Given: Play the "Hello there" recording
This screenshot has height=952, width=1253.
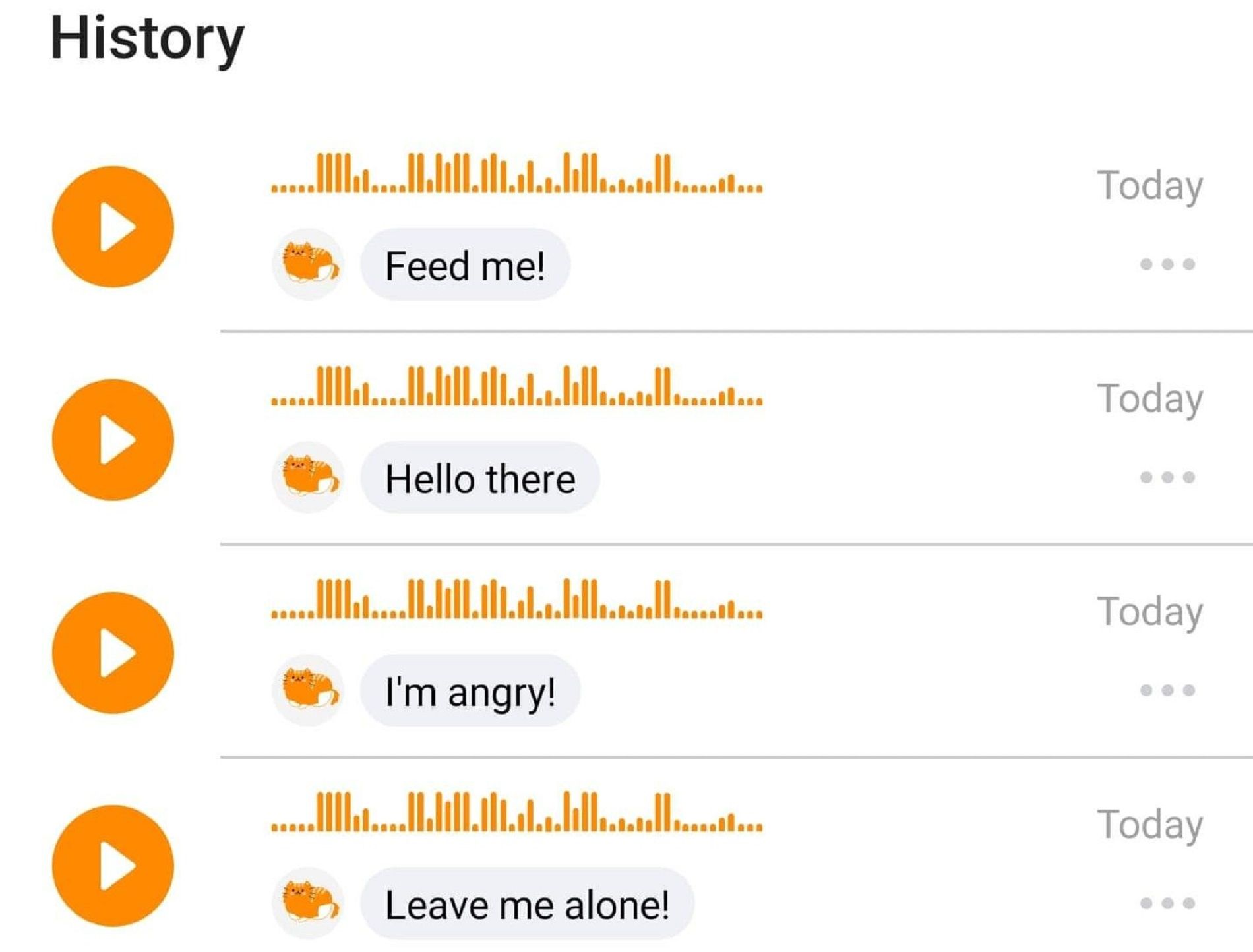Looking at the screenshot, I should 113,440.
